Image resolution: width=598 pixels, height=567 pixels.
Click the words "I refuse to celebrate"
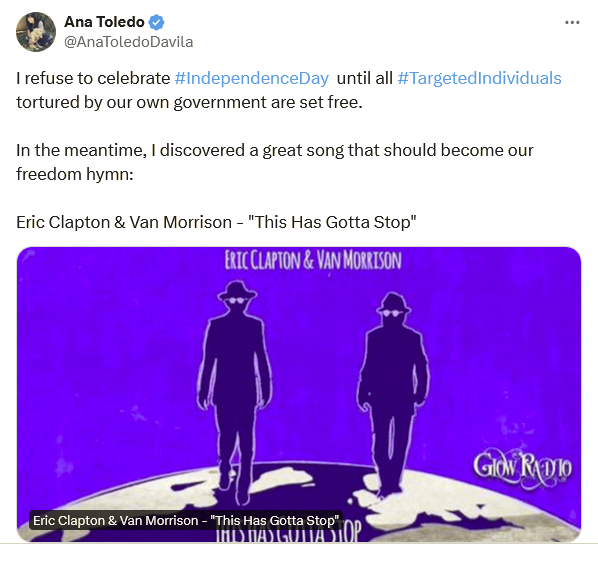coord(93,79)
